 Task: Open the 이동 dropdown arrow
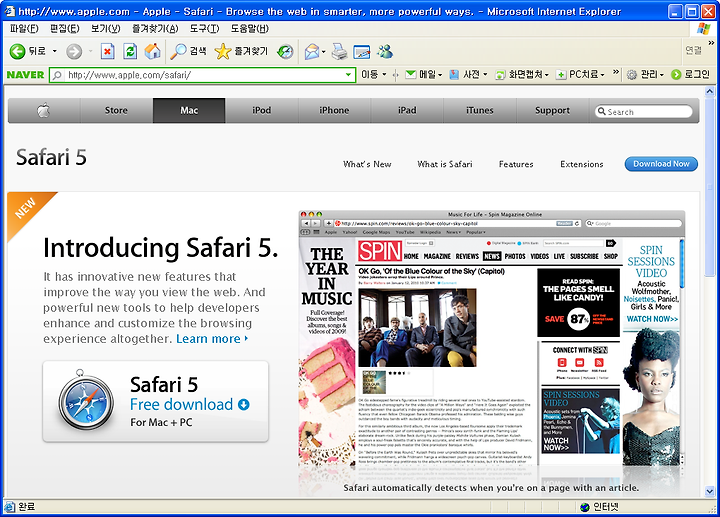384,74
